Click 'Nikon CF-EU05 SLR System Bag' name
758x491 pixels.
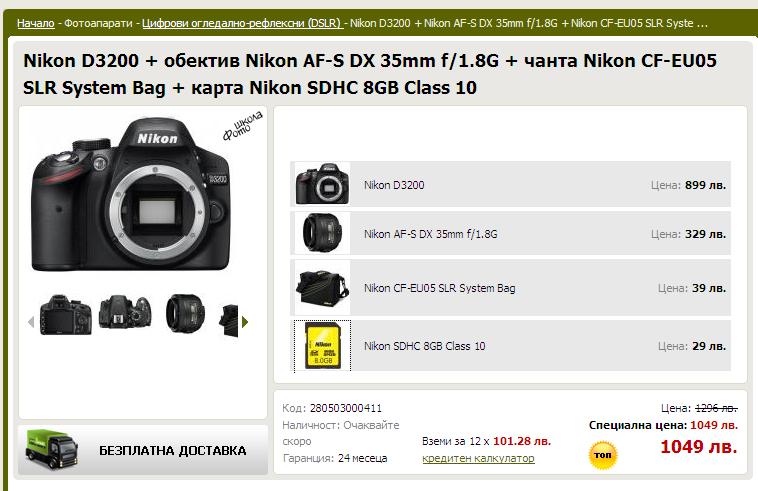pos(439,288)
